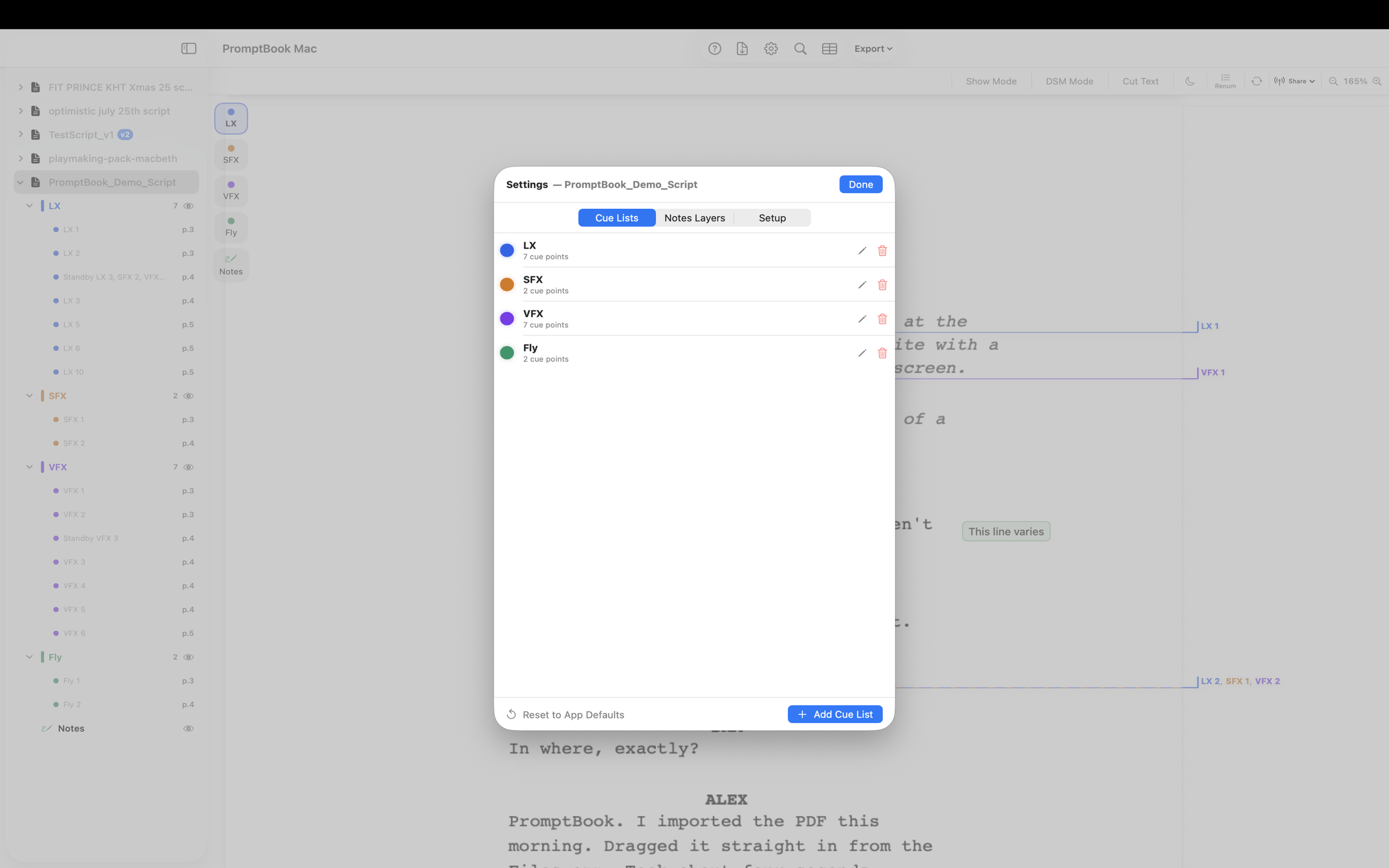Viewport: 1389px width, 868px height.
Task: Click SFX orange color swatch
Action: pos(507,285)
